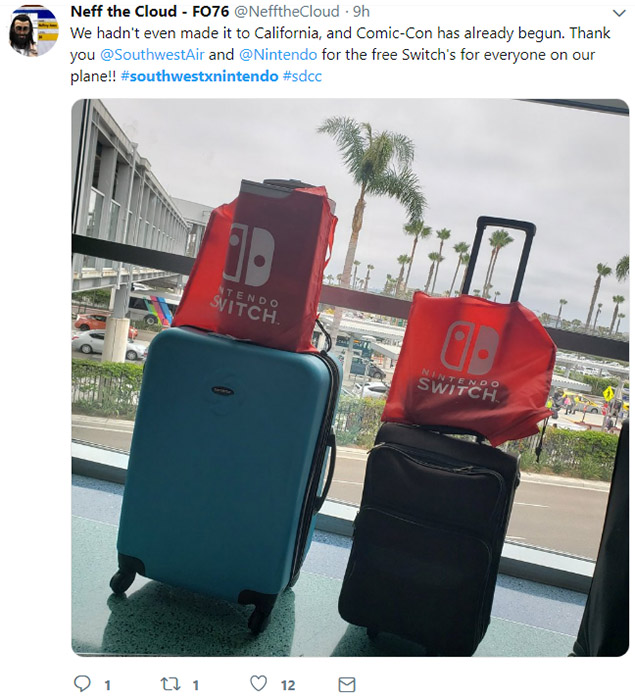Open the Neff the Cloud - FO76 display name

(x=150, y=11)
